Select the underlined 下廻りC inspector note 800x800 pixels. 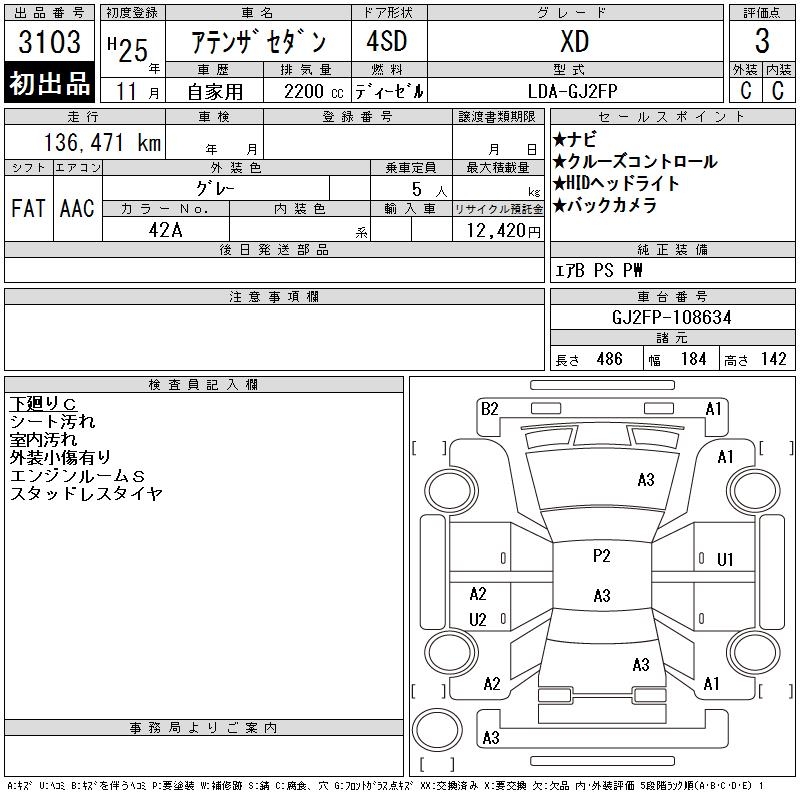43,404
